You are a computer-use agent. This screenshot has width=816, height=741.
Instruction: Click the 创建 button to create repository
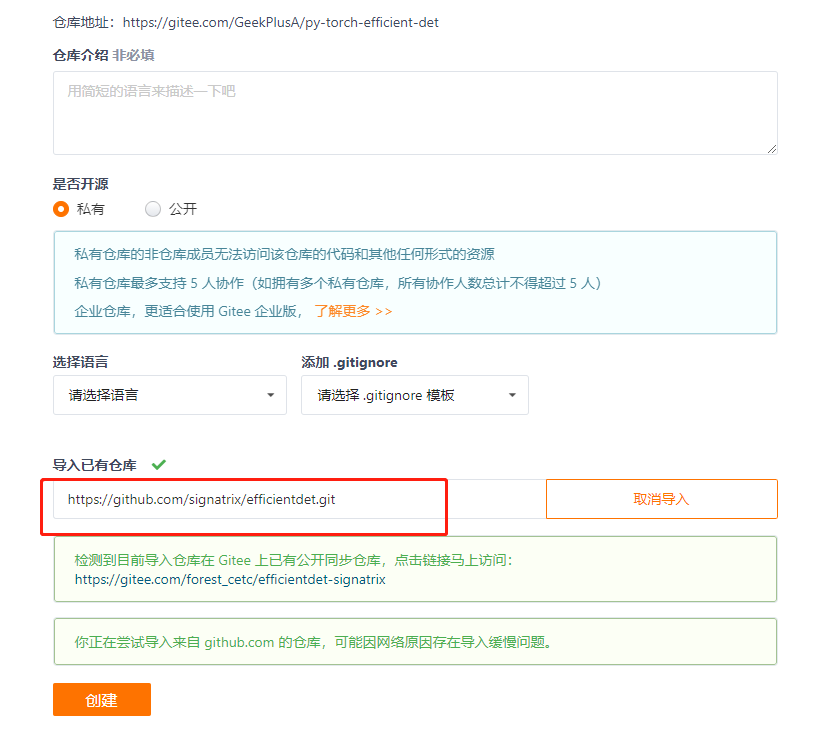click(101, 699)
